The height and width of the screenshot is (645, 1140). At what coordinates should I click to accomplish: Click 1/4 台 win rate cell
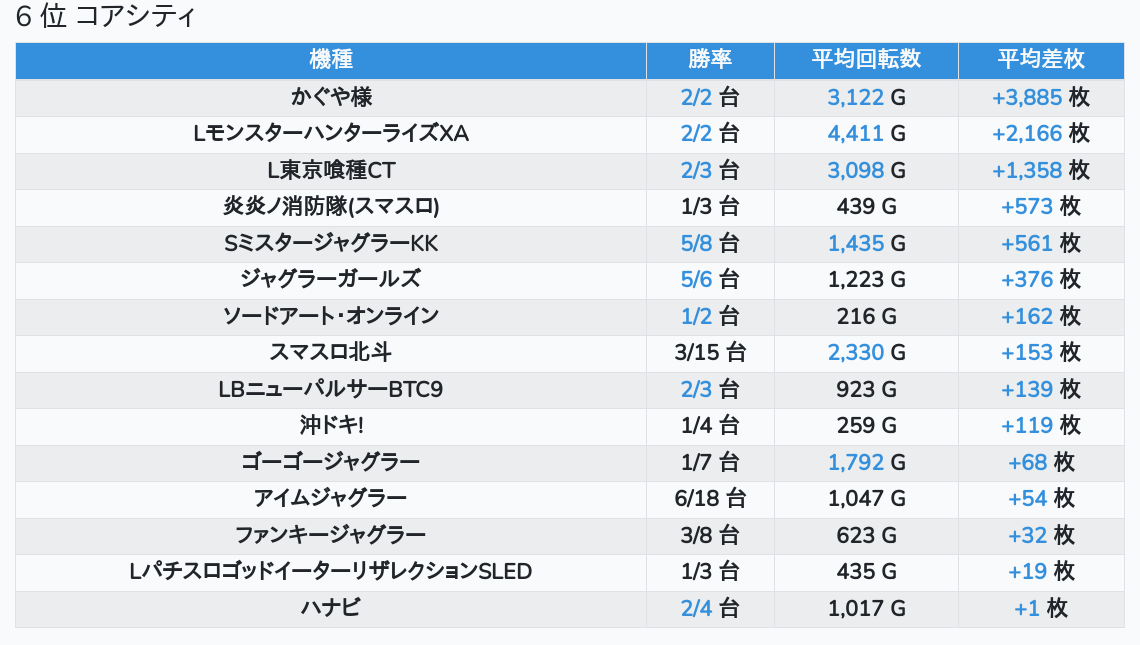tap(710, 425)
